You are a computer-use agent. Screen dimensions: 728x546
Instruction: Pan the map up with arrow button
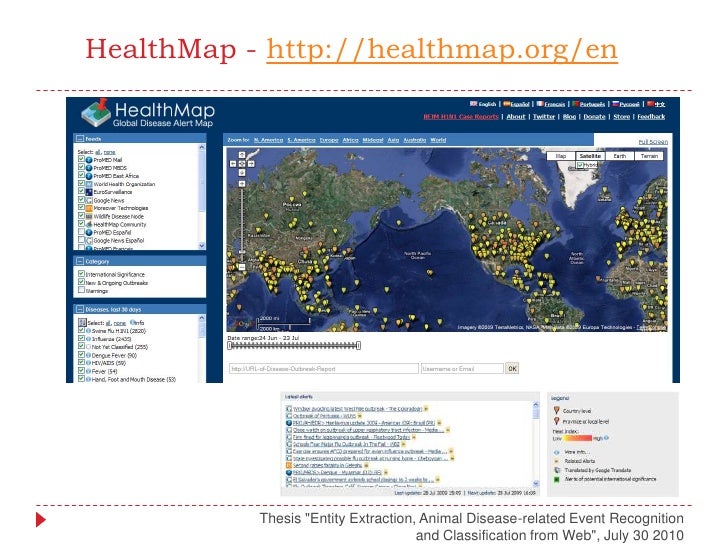[x=242, y=155]
